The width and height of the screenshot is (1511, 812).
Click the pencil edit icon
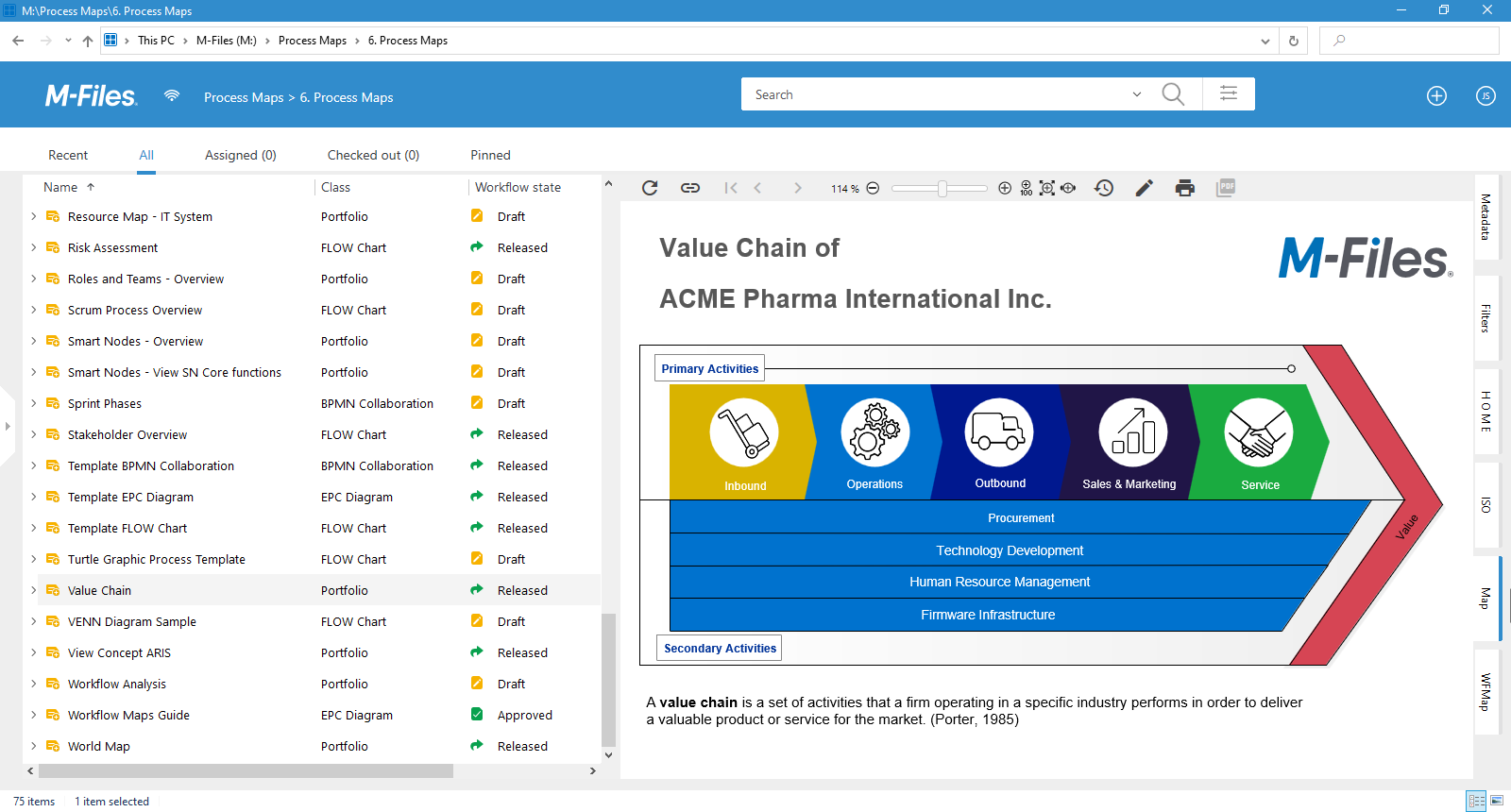[x=1144, y=188]
